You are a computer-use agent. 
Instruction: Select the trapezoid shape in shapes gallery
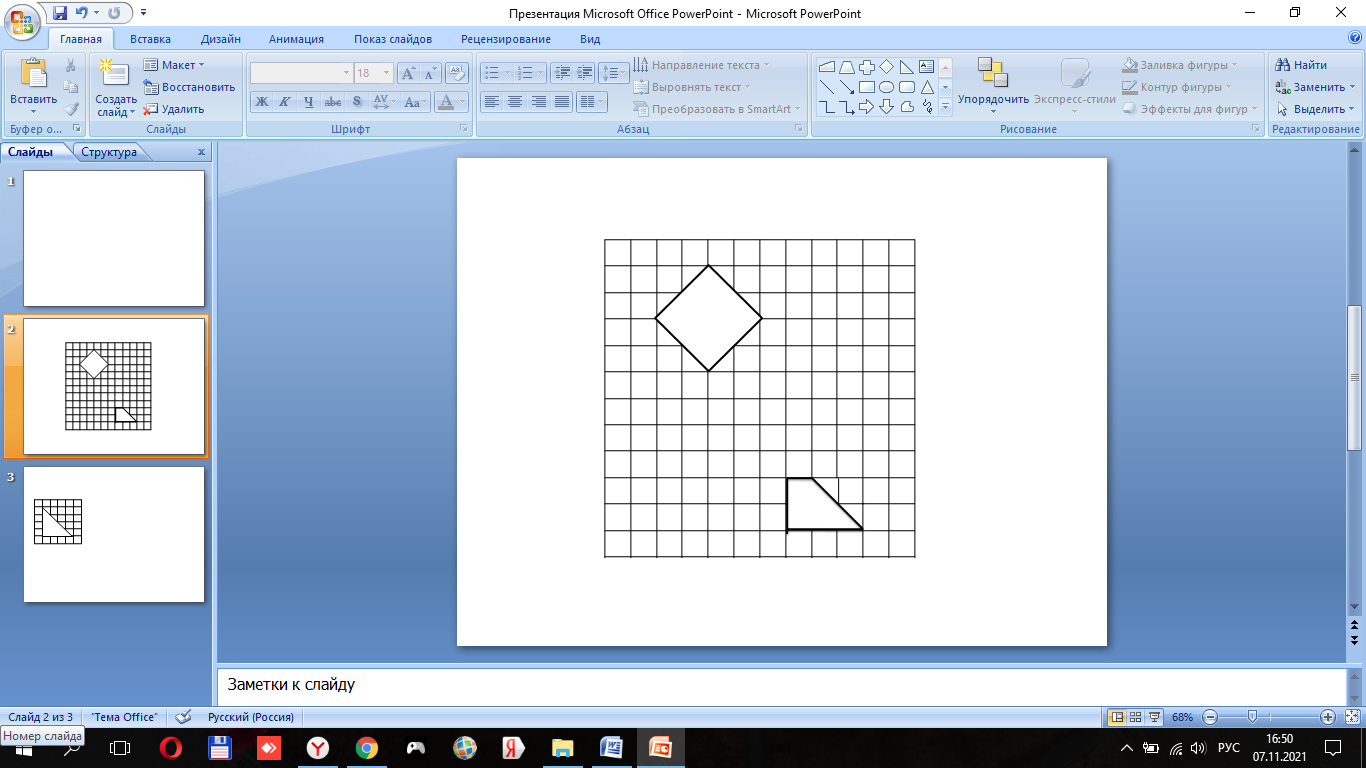(x=847, y=67)
